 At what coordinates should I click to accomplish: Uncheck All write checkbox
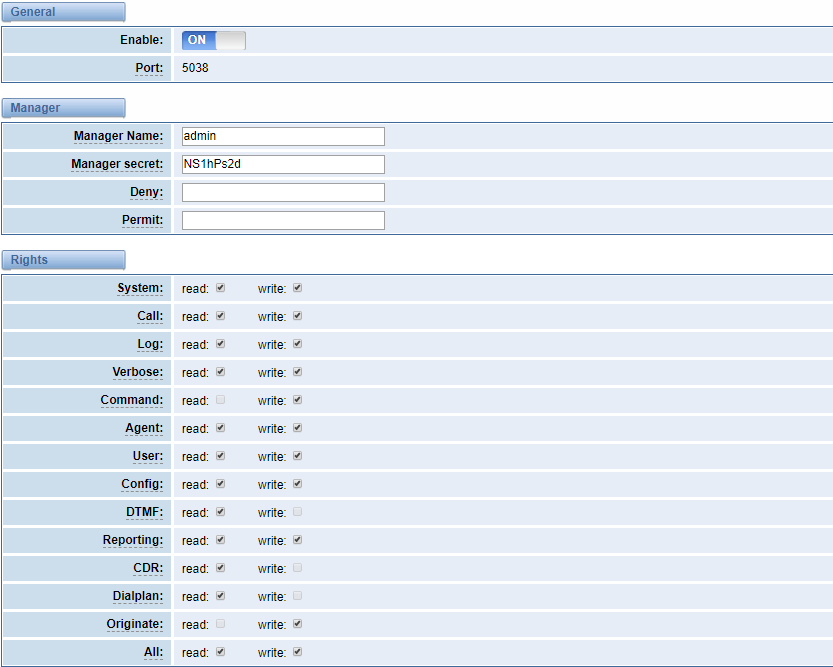pyautogui.click(x=298, y=652)
